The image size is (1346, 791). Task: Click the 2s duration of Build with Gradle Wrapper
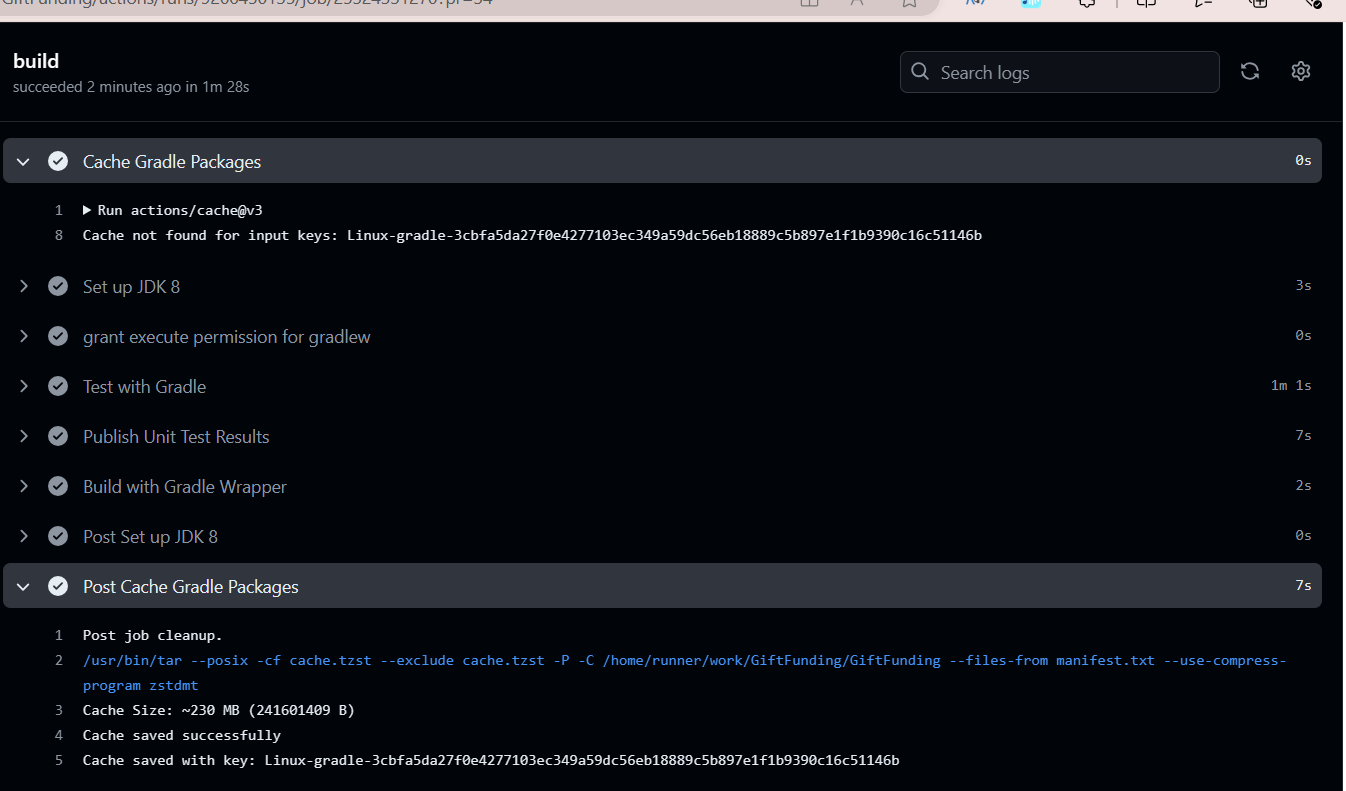[x=1303, y=486]
